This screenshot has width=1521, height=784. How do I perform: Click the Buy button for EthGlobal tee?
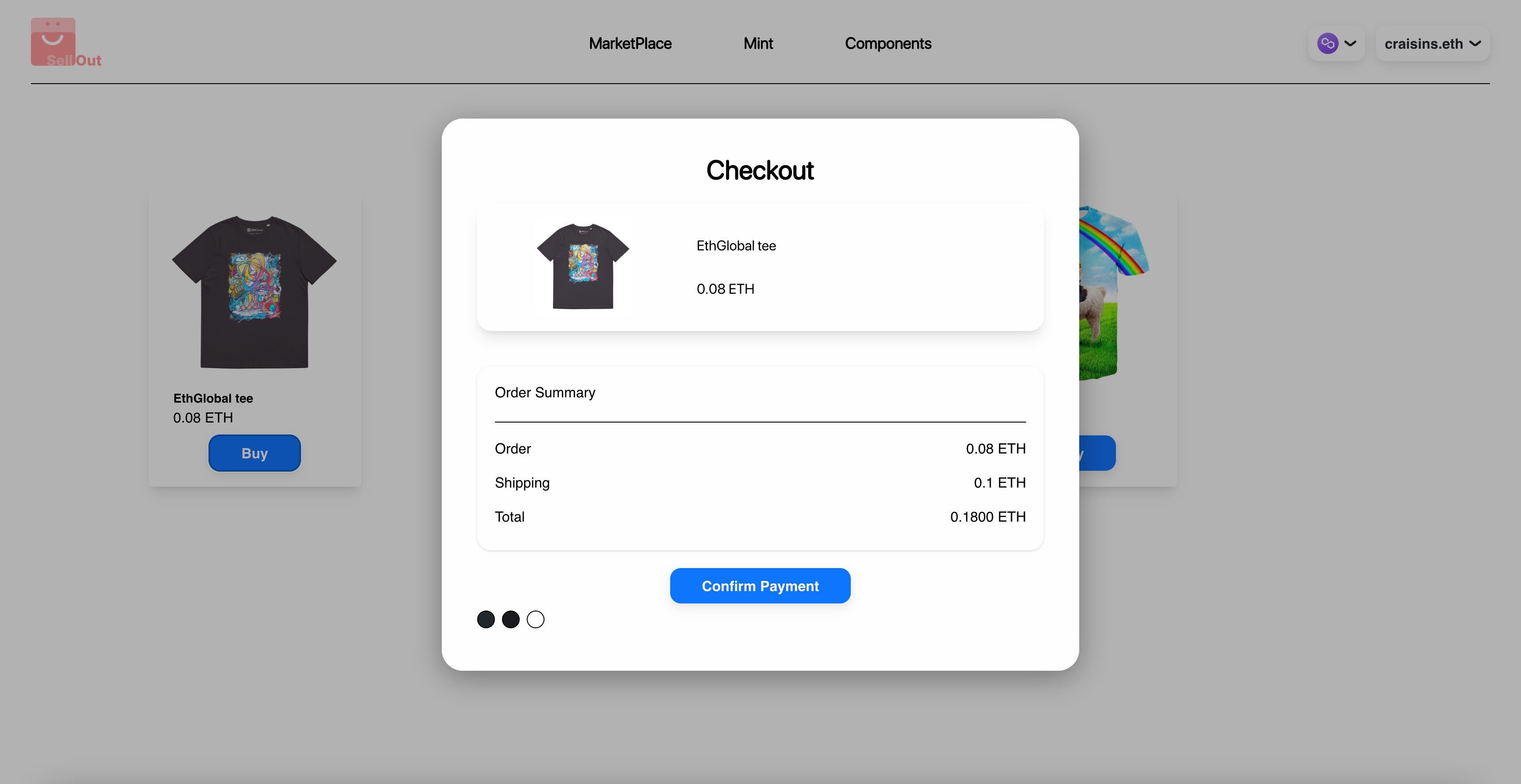(254, 453)
